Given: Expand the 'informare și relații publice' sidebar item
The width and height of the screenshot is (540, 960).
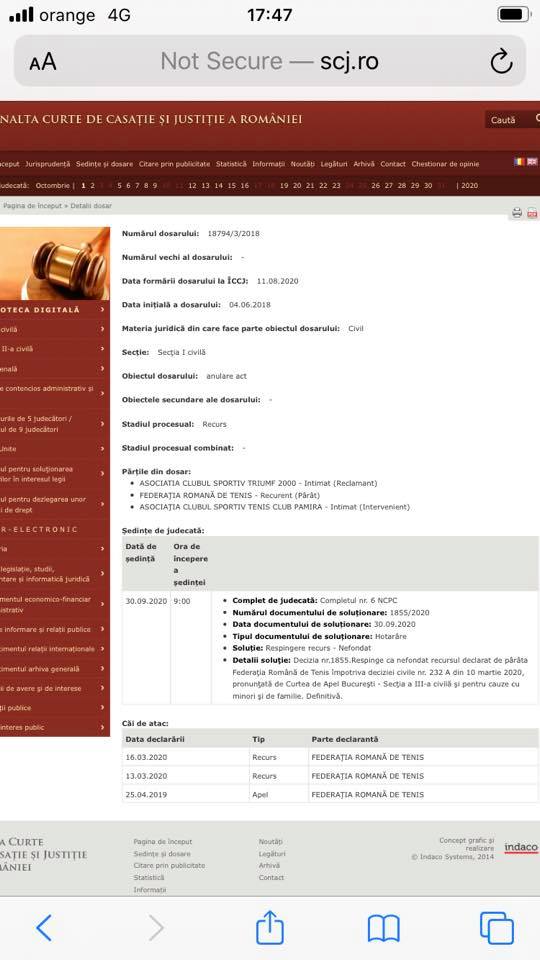Looking at the screenshot, I should tap(103, 629).
